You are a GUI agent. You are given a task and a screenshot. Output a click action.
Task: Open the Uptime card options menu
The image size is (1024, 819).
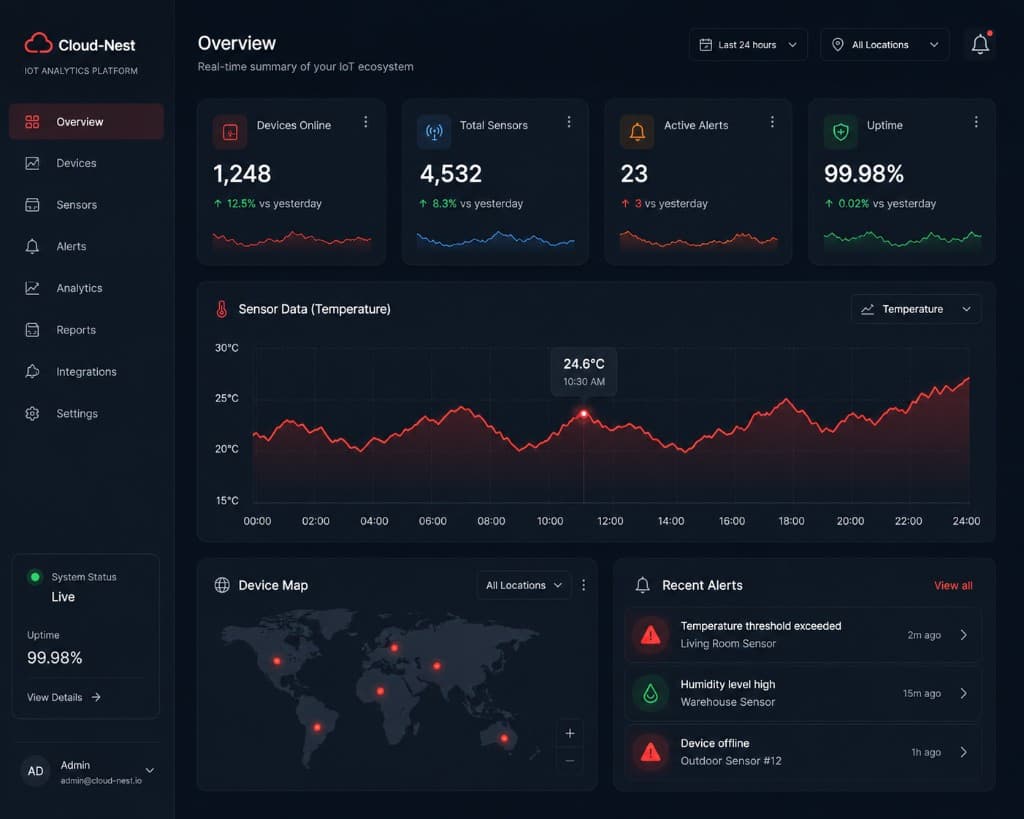(x=976, y=122)
